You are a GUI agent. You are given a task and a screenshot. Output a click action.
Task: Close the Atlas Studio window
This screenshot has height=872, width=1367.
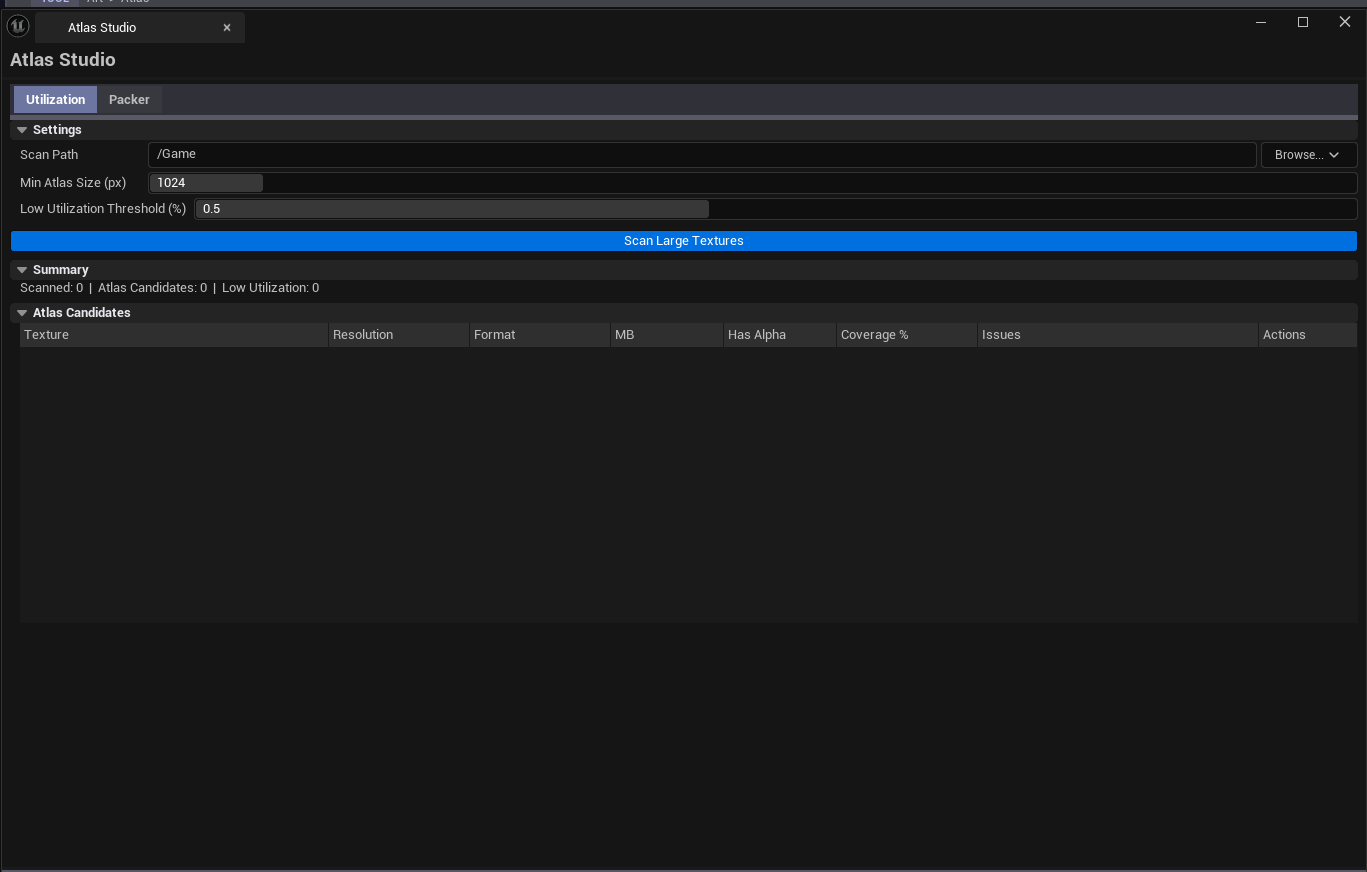pyautogui.click(x=1345, y=22)
